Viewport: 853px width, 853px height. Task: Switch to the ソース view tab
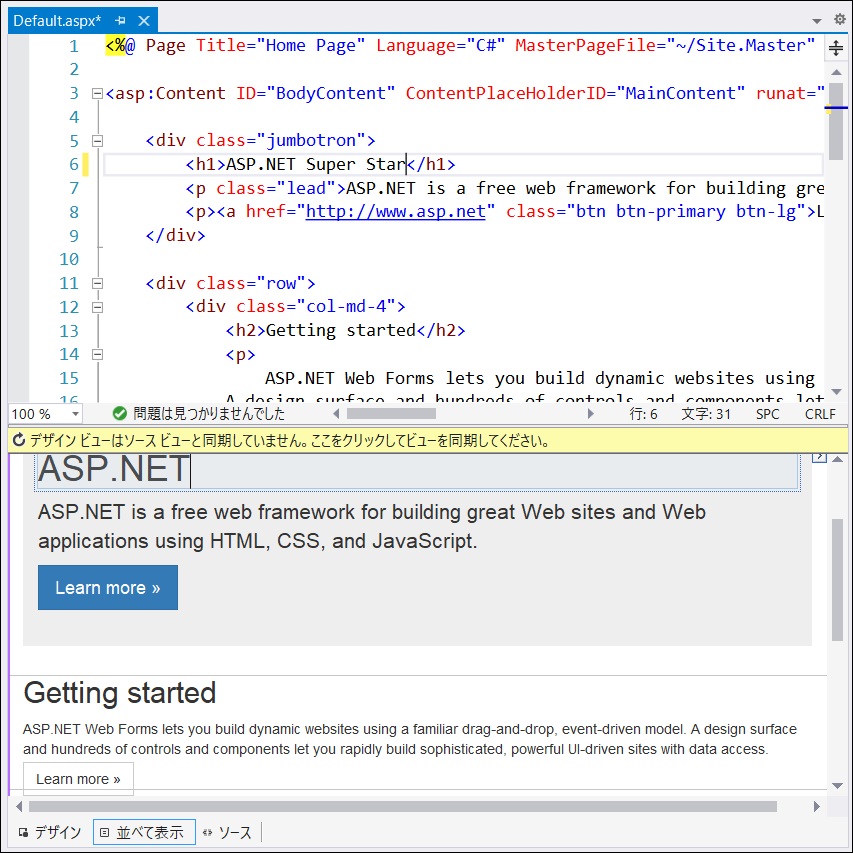pyautogui.click(x=228, y=832)
